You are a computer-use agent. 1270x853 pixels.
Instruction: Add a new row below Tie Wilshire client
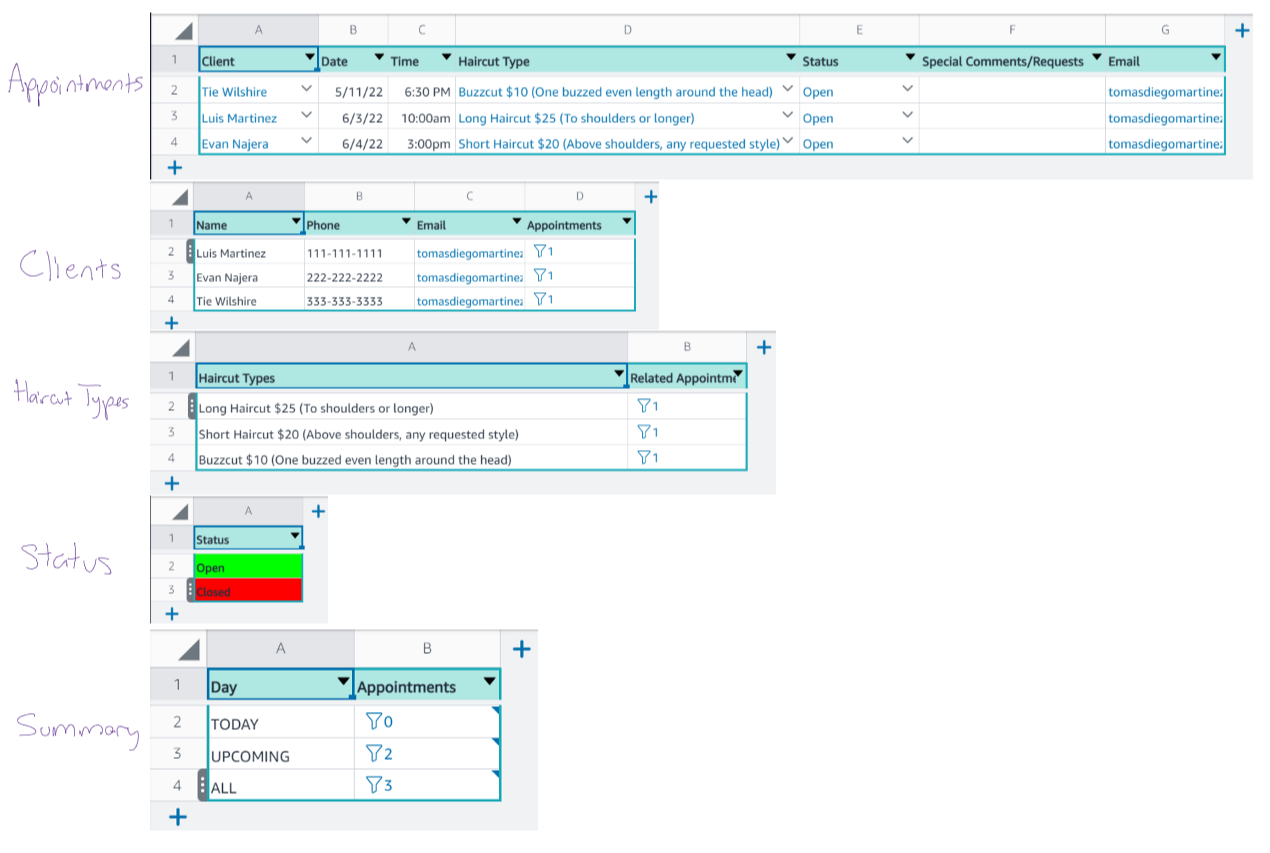[170, 323]
